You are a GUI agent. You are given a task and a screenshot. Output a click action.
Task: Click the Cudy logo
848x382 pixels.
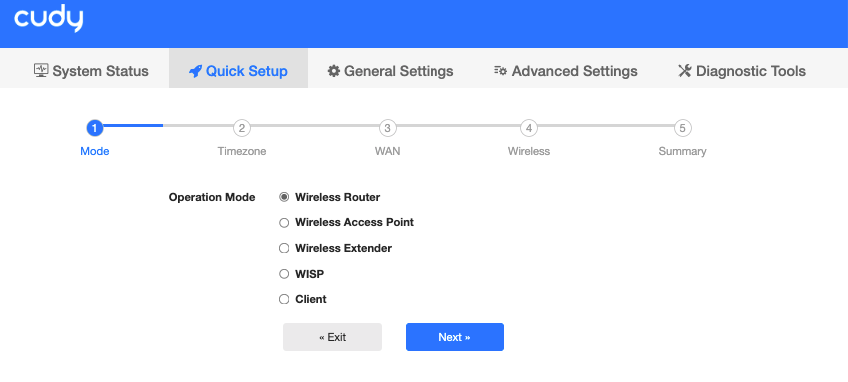click(48, 19)
